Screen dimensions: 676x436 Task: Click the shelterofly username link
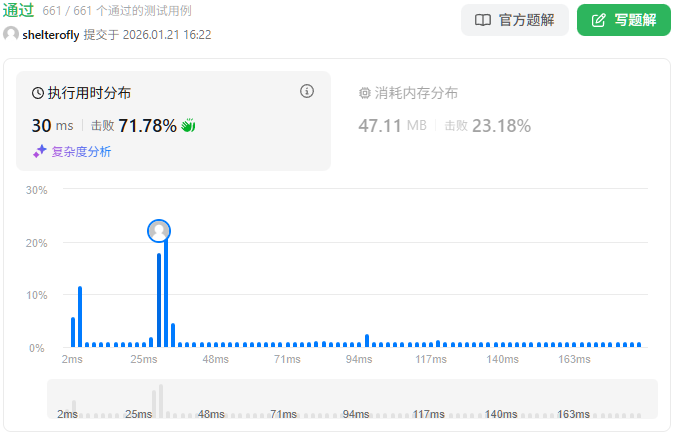click(x=51, y=34)
